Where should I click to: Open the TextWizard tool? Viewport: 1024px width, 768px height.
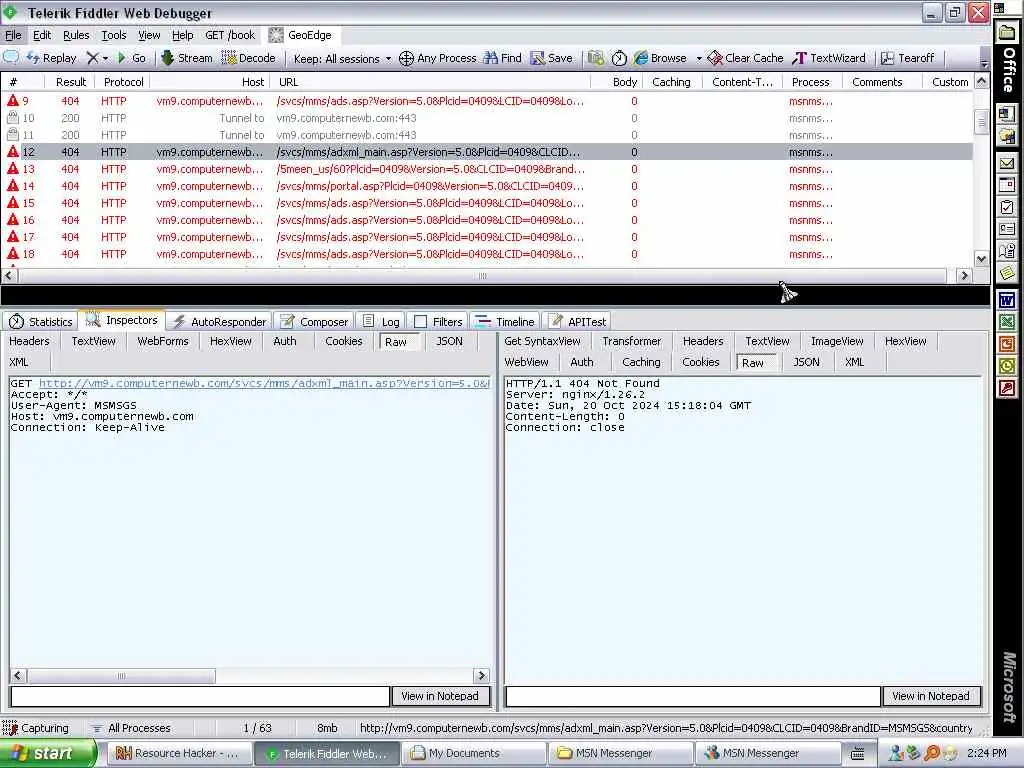(829, 58)
